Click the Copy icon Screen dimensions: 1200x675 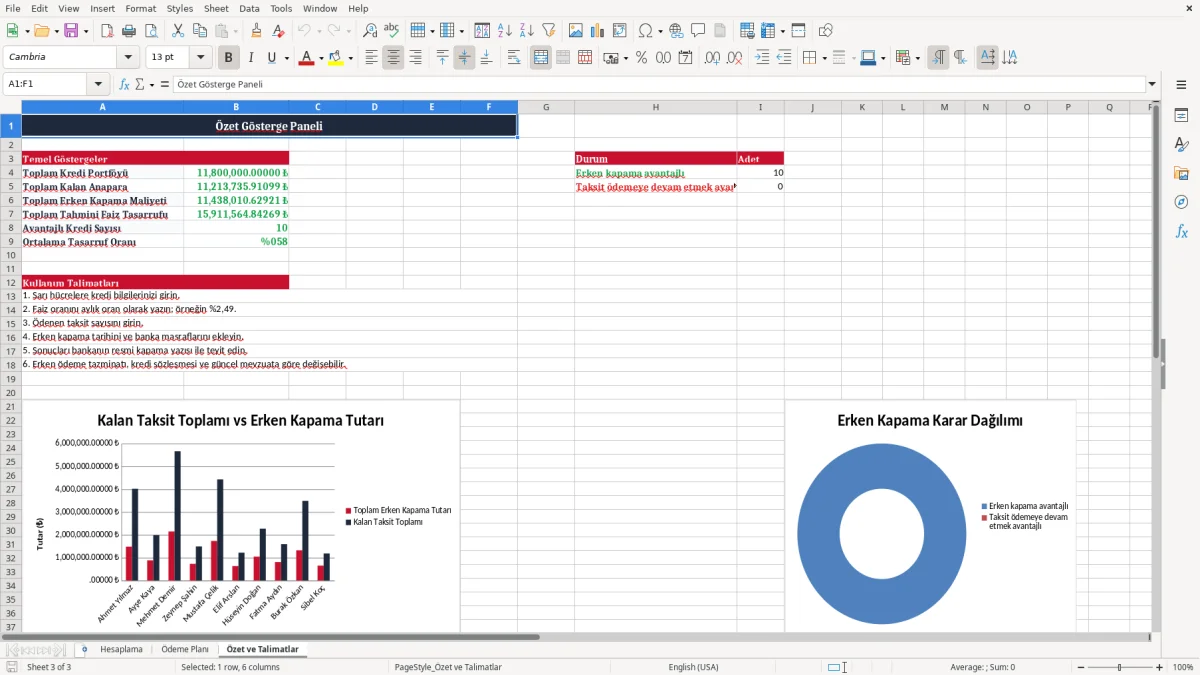(x=199, y=31)
